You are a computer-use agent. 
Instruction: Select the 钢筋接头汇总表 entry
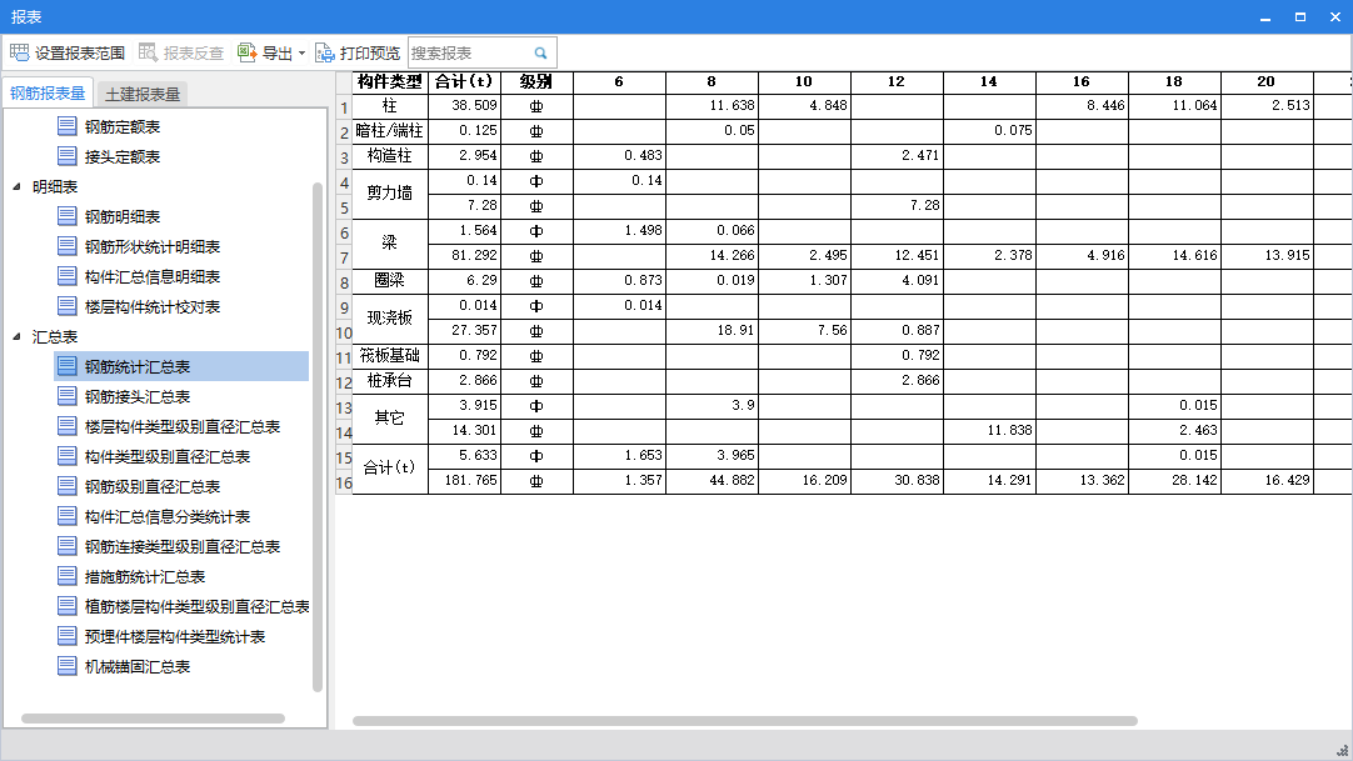point(137,397)
